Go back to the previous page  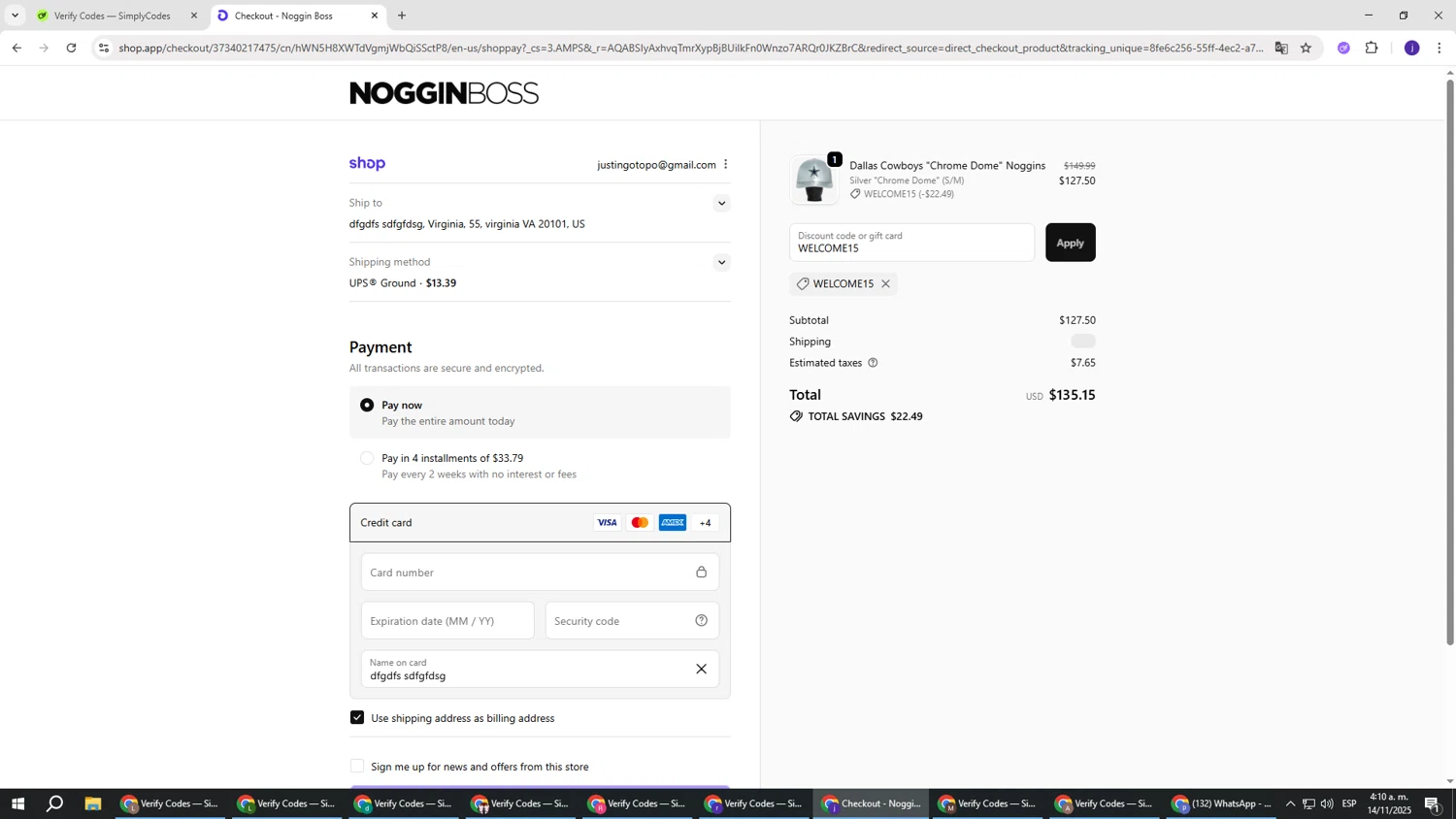point(17,48)
